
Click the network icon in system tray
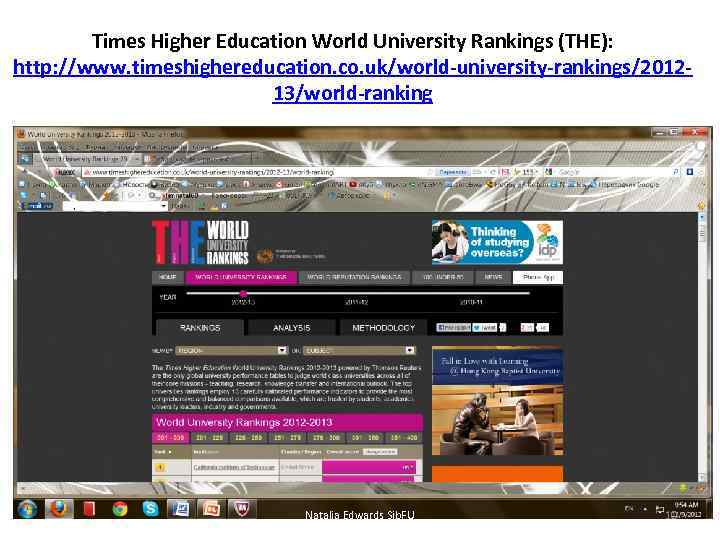pyautogui.click(x=660, y=509)
